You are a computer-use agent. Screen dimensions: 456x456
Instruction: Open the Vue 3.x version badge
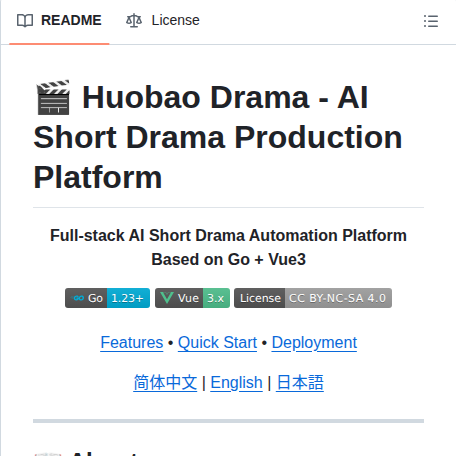click(192, 298)
